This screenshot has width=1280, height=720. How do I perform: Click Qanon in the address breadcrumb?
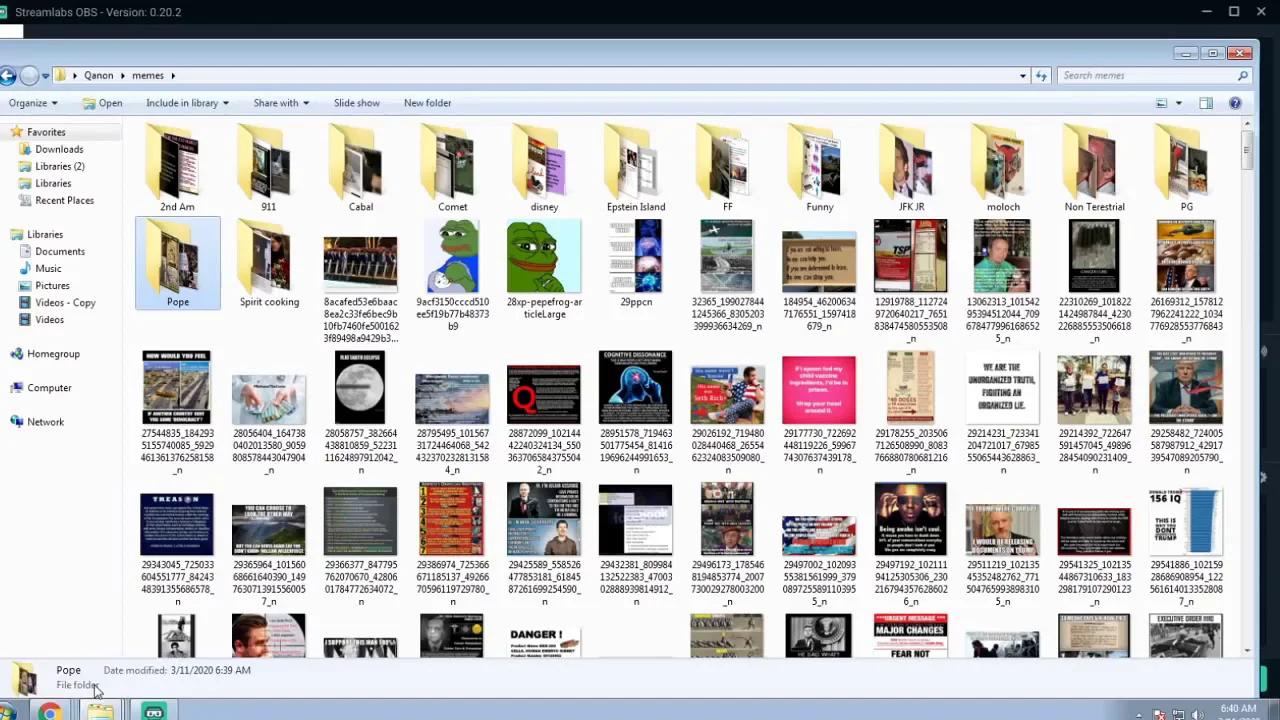[x=98, y=76]
